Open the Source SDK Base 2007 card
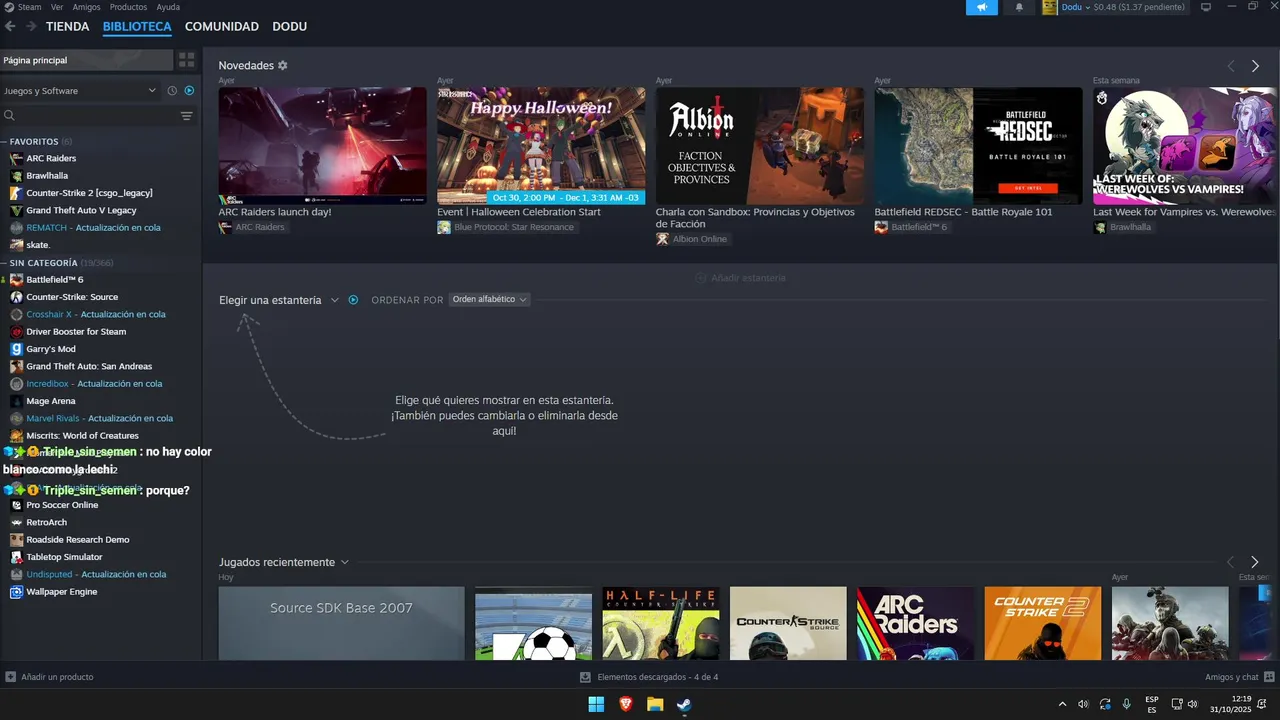 (341, 623)
